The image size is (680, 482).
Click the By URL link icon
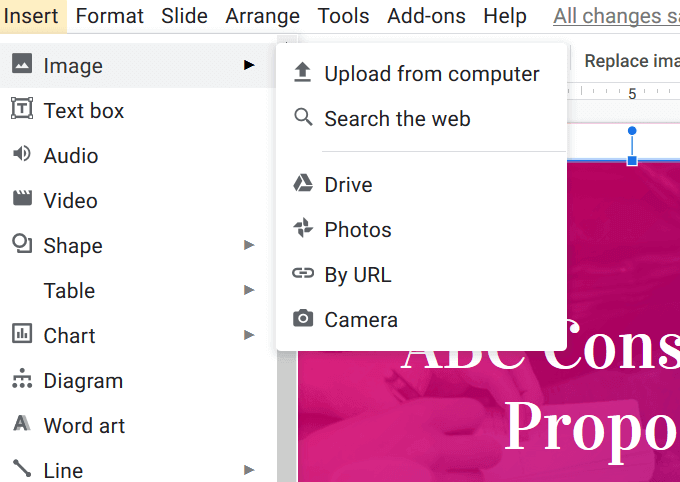click(x=302, y=274)
